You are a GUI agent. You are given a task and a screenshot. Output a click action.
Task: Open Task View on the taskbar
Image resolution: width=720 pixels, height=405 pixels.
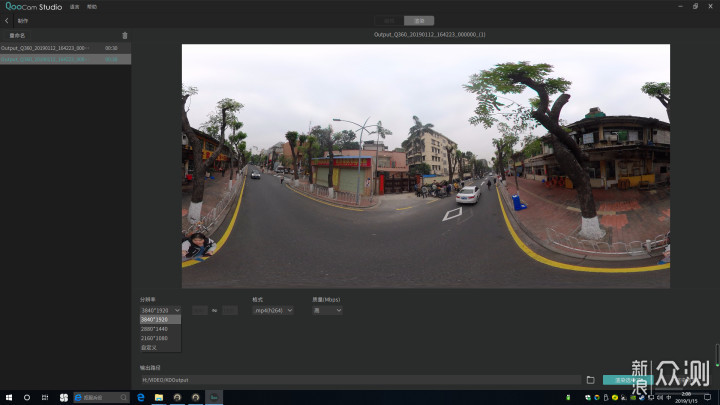click(44, 397)
